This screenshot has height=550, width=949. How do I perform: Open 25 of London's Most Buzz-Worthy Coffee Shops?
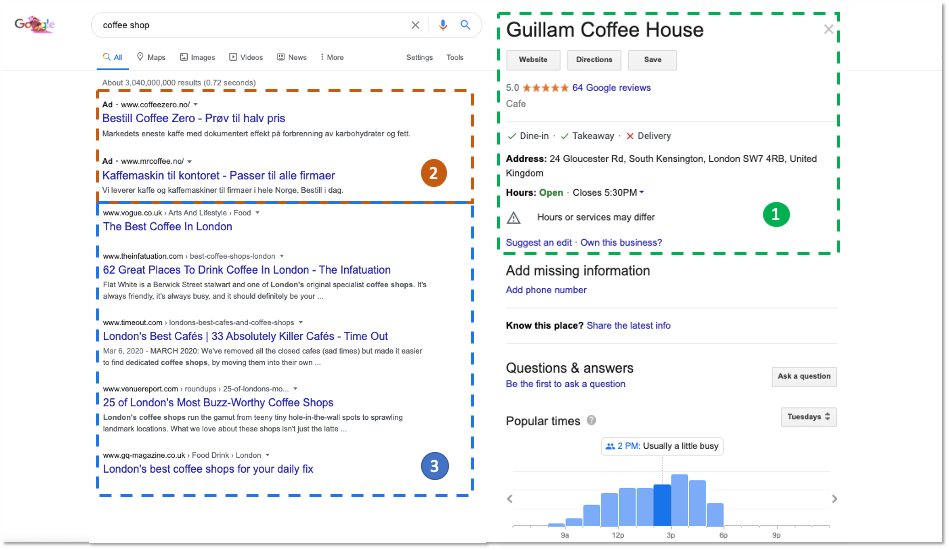coord(218,403)
